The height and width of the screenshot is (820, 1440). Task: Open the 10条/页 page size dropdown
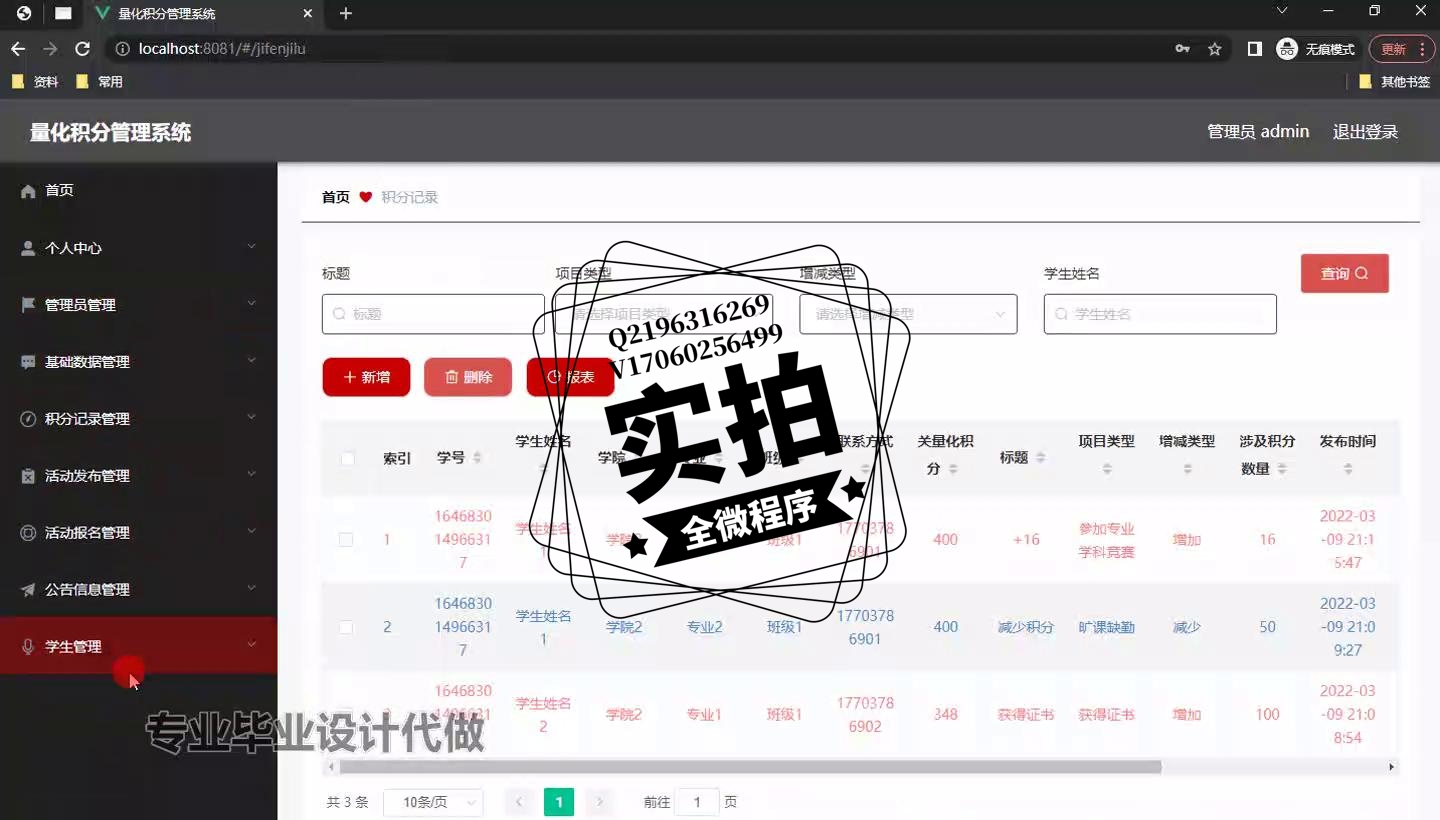433,802
